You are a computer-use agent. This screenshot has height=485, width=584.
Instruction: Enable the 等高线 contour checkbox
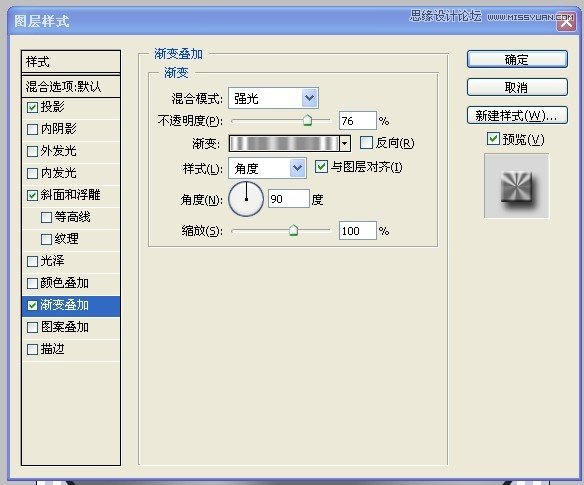tap(46, 218)
